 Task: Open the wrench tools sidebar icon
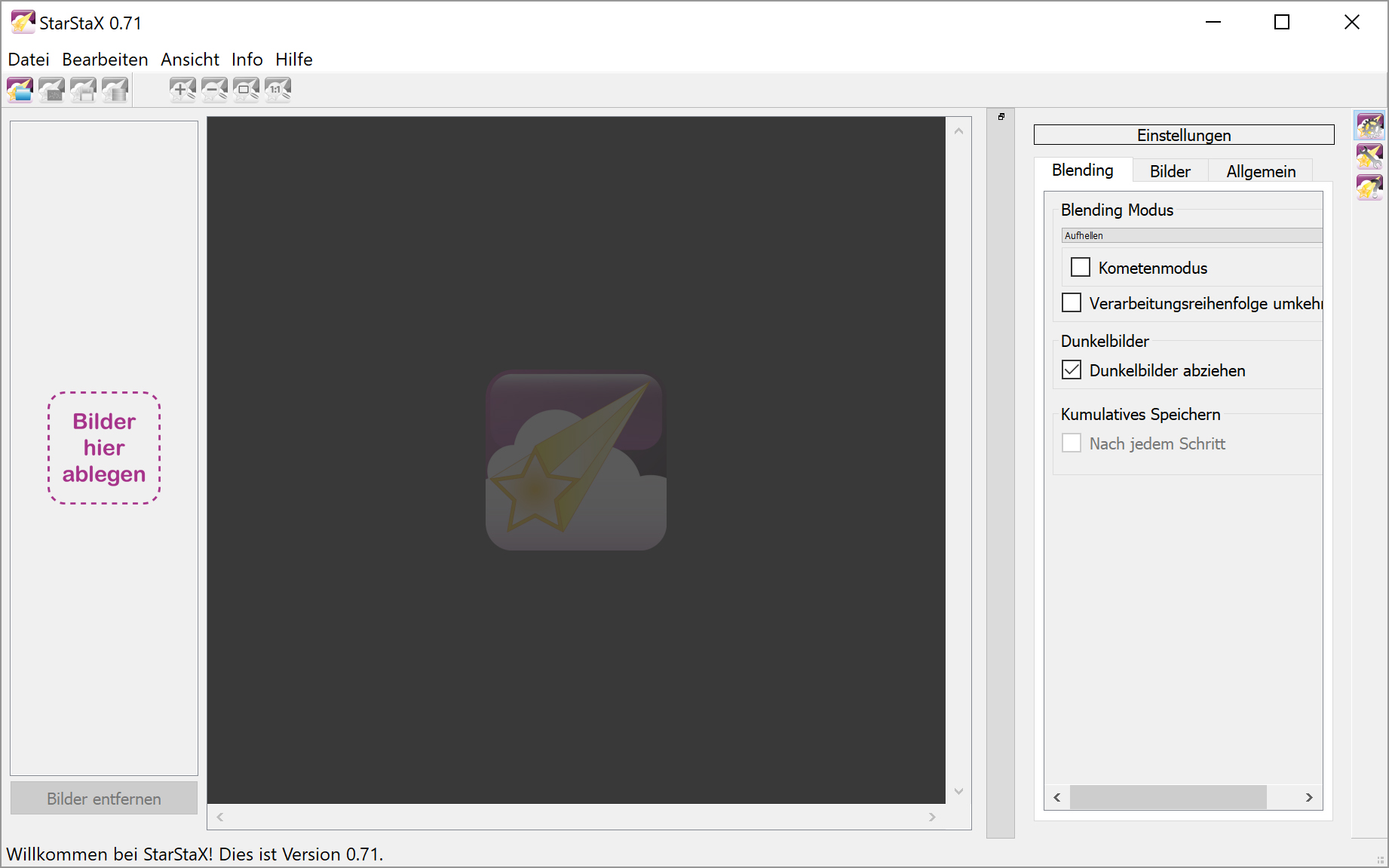[1369, 156]
